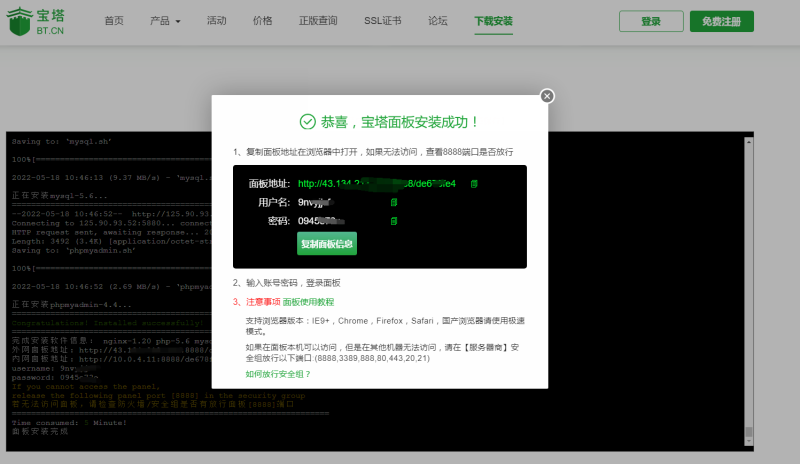Go to 正版查询 page
The width and height of the screenshot is (800, 464).
(318, 21)
